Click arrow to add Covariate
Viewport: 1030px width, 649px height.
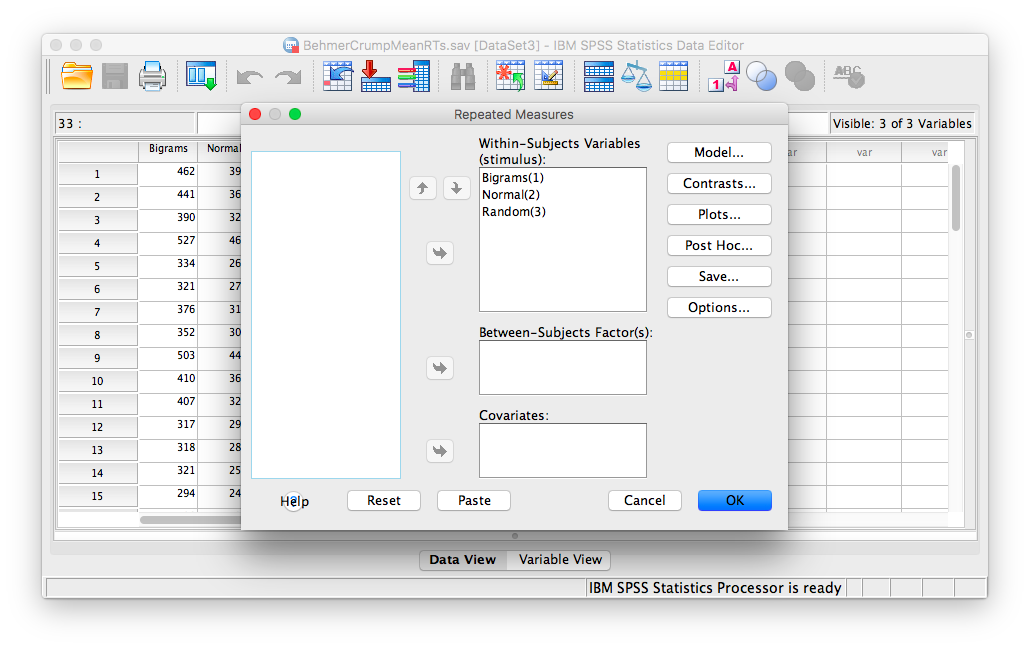point(440,451)
